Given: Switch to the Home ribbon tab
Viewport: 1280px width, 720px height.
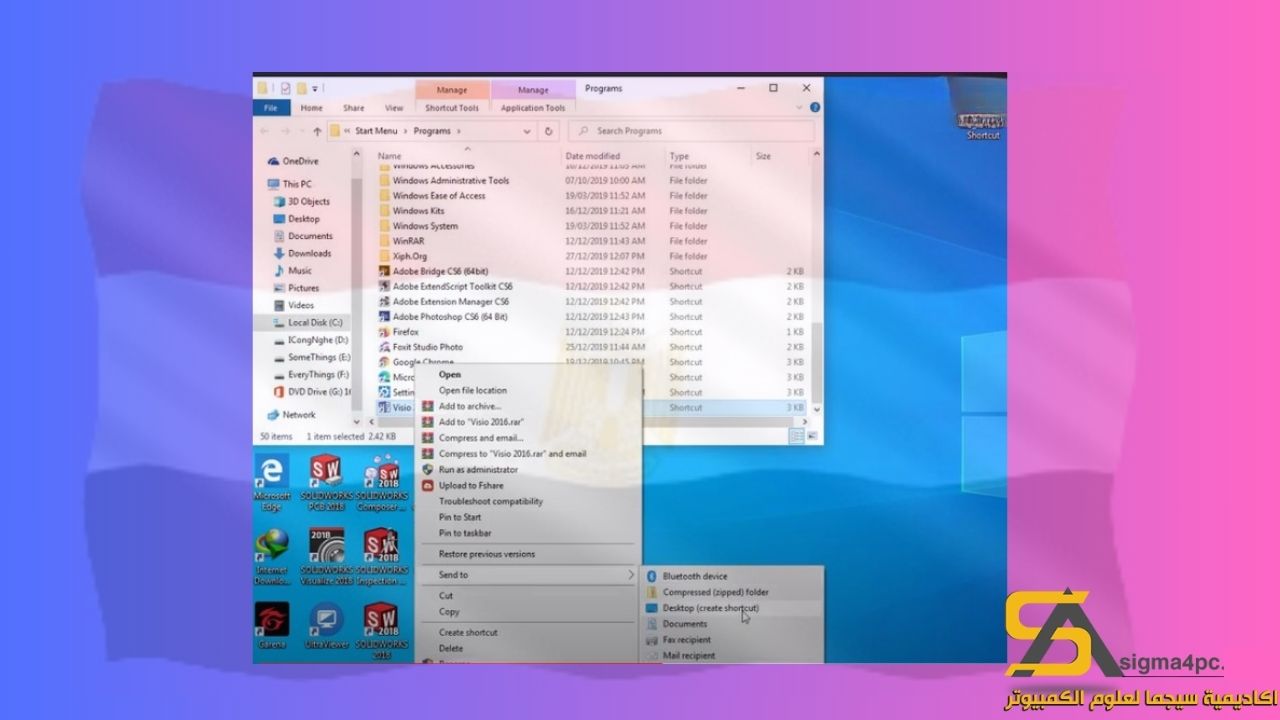Looking at the screenshot, I should click(312, 108).
